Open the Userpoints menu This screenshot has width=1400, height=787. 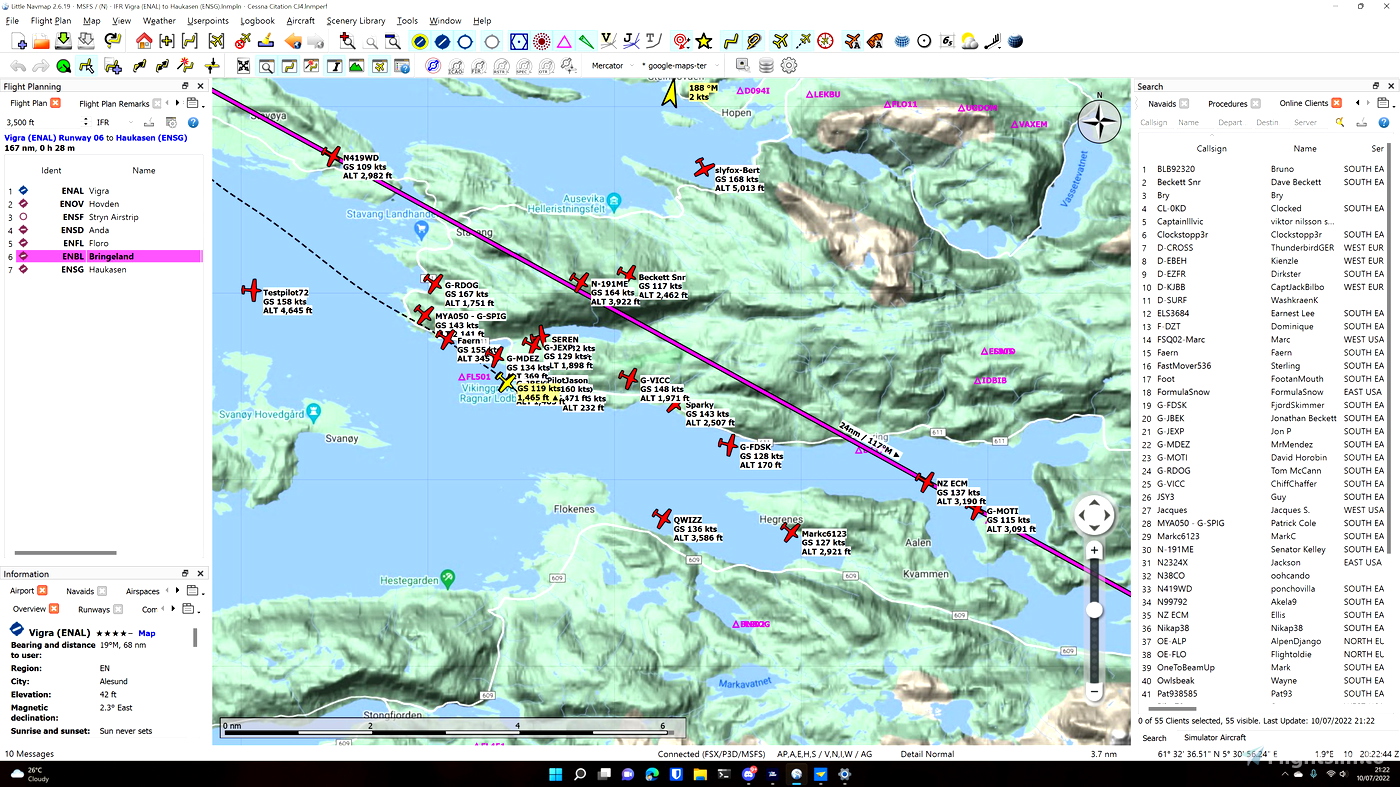pos(207,20)
